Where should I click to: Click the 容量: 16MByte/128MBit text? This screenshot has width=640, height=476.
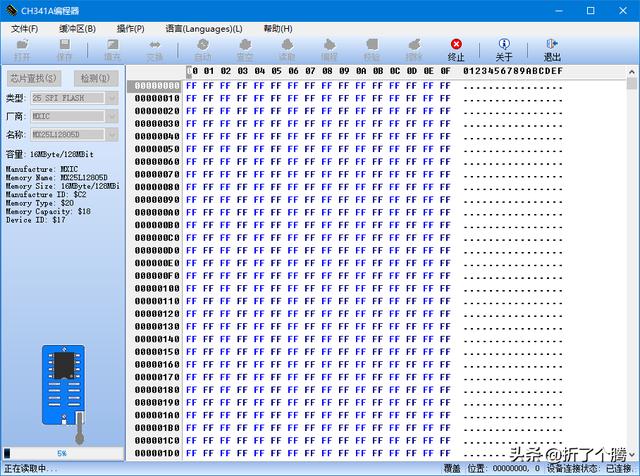point(50,154)
